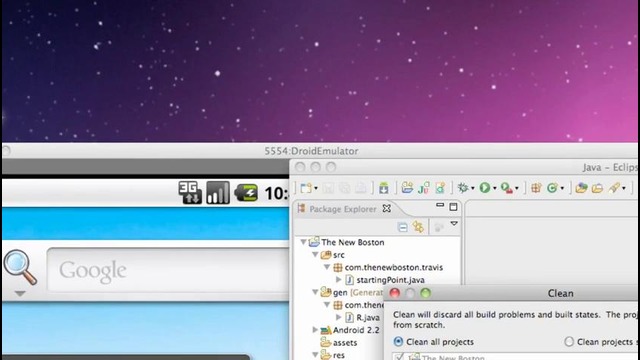The image size is (640, 360).
Task: Click the magnifying glass search icon in emulator
Action: point(20,267)
